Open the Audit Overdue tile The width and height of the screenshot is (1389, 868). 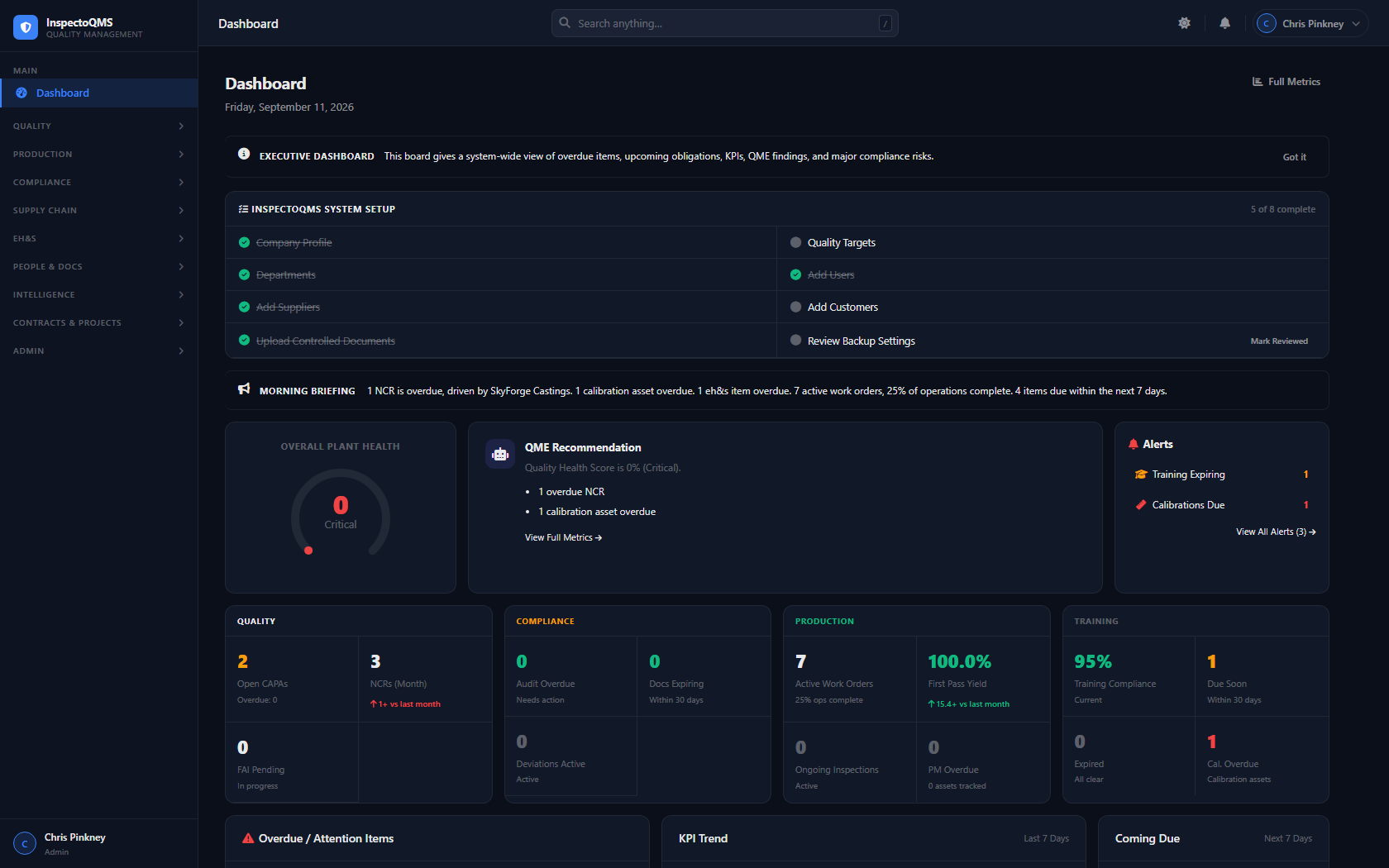tap(570, 675)
